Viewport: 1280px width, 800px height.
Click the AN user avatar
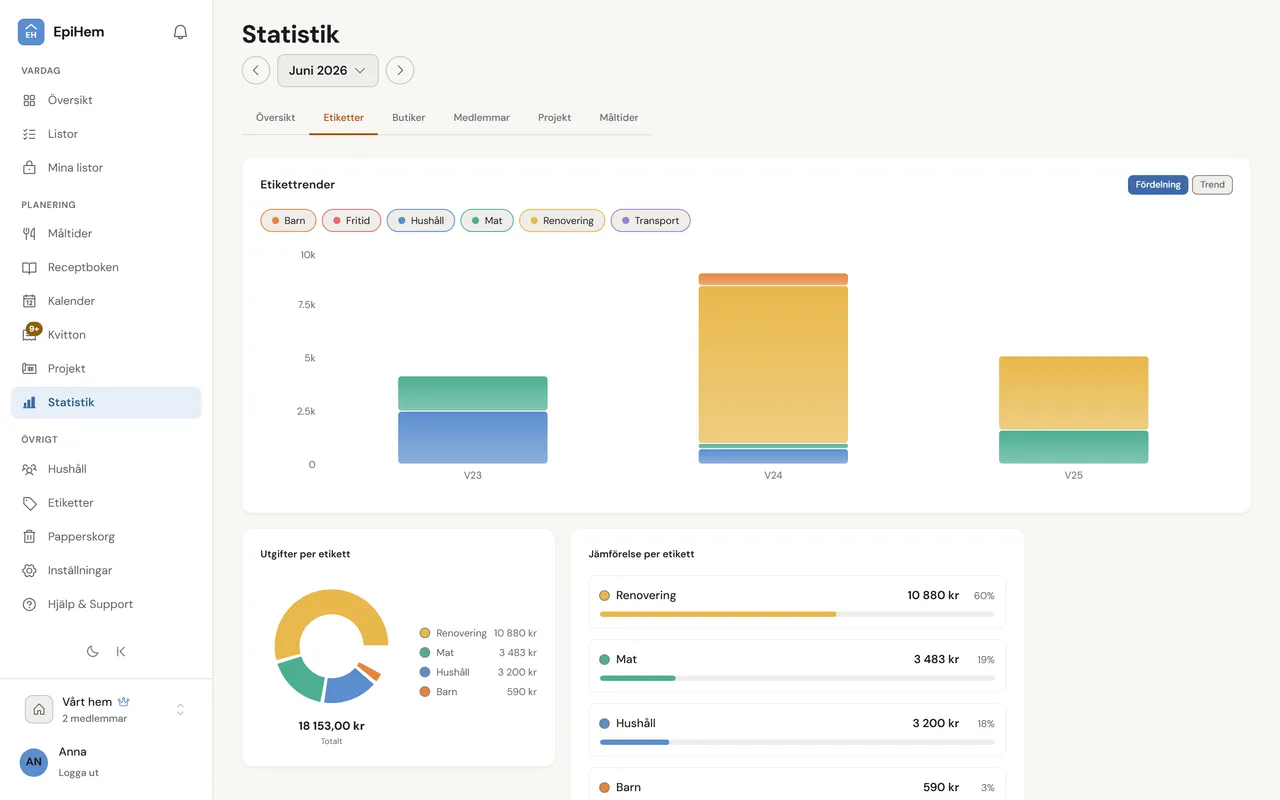(x=34, y=762)
